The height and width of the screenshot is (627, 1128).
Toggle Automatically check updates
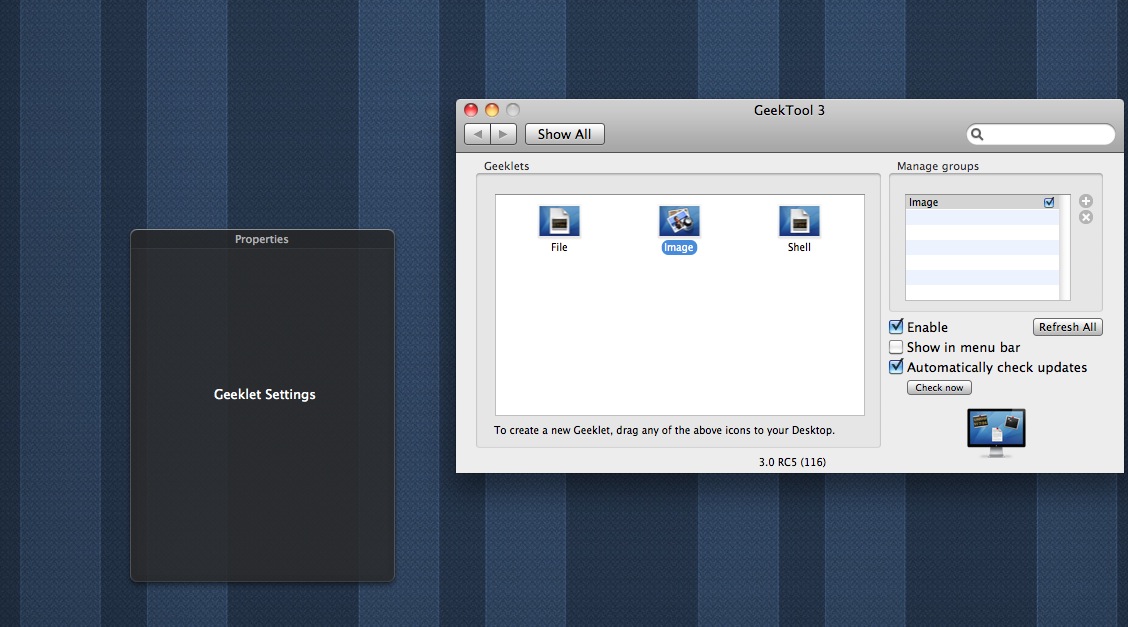(x=896, y=367)
